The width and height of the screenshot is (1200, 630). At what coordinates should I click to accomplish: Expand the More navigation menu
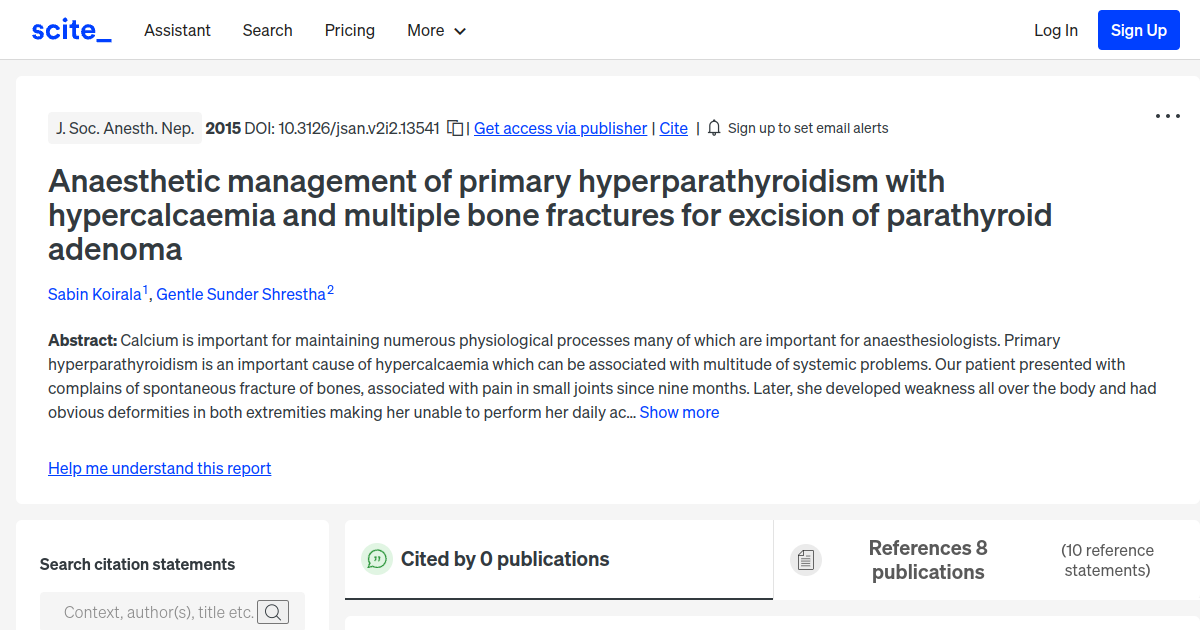tap(436, 30)
